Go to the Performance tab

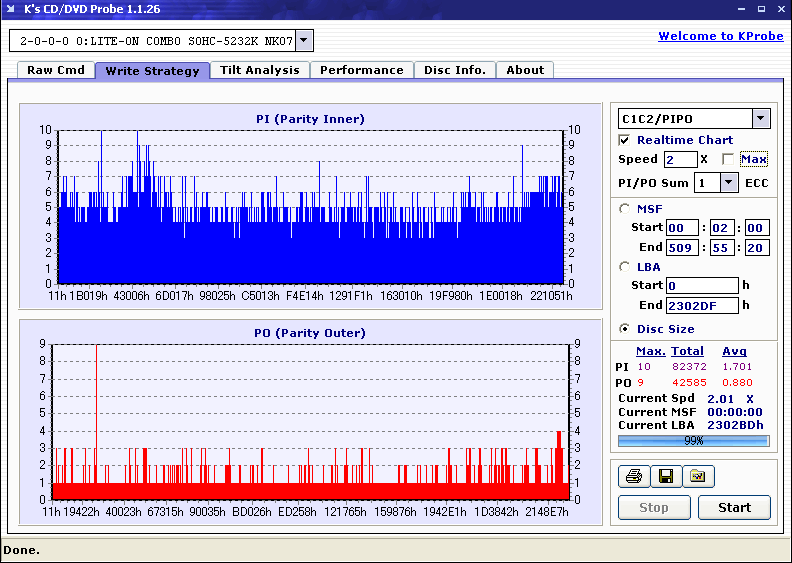pyautogui.click(x=362, y=70)
